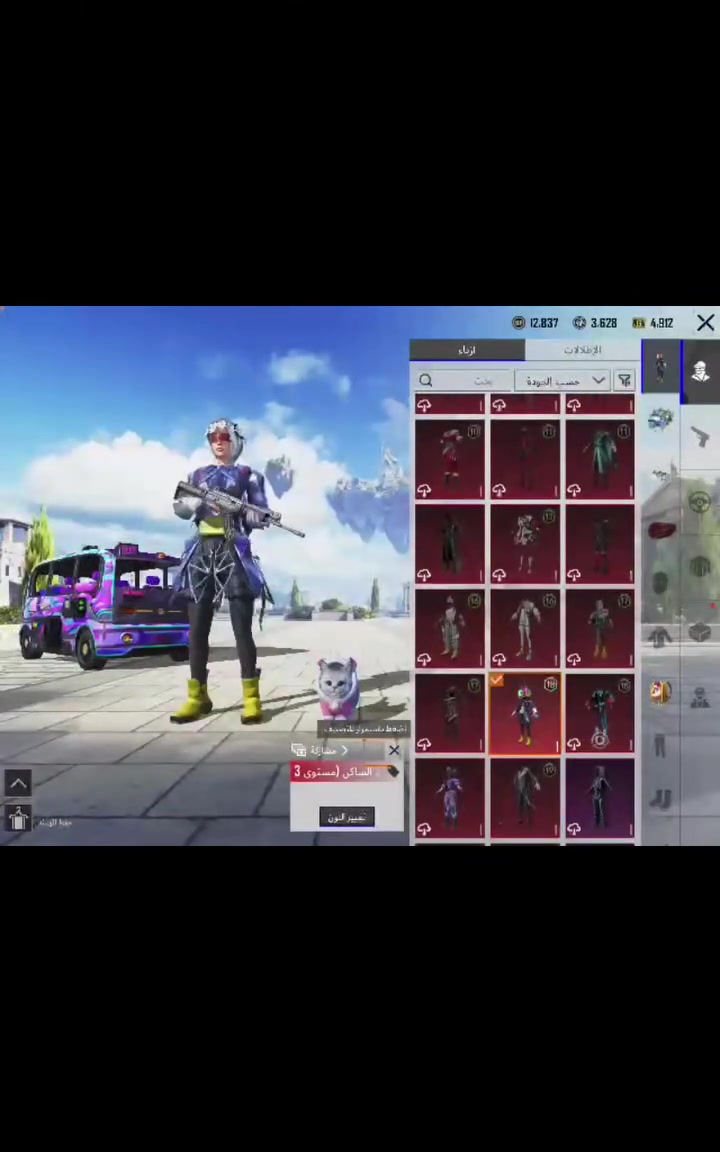This screenshot has width=720, height=1152.
Task: Click the search magnifier icon
Action: [426, 380]
